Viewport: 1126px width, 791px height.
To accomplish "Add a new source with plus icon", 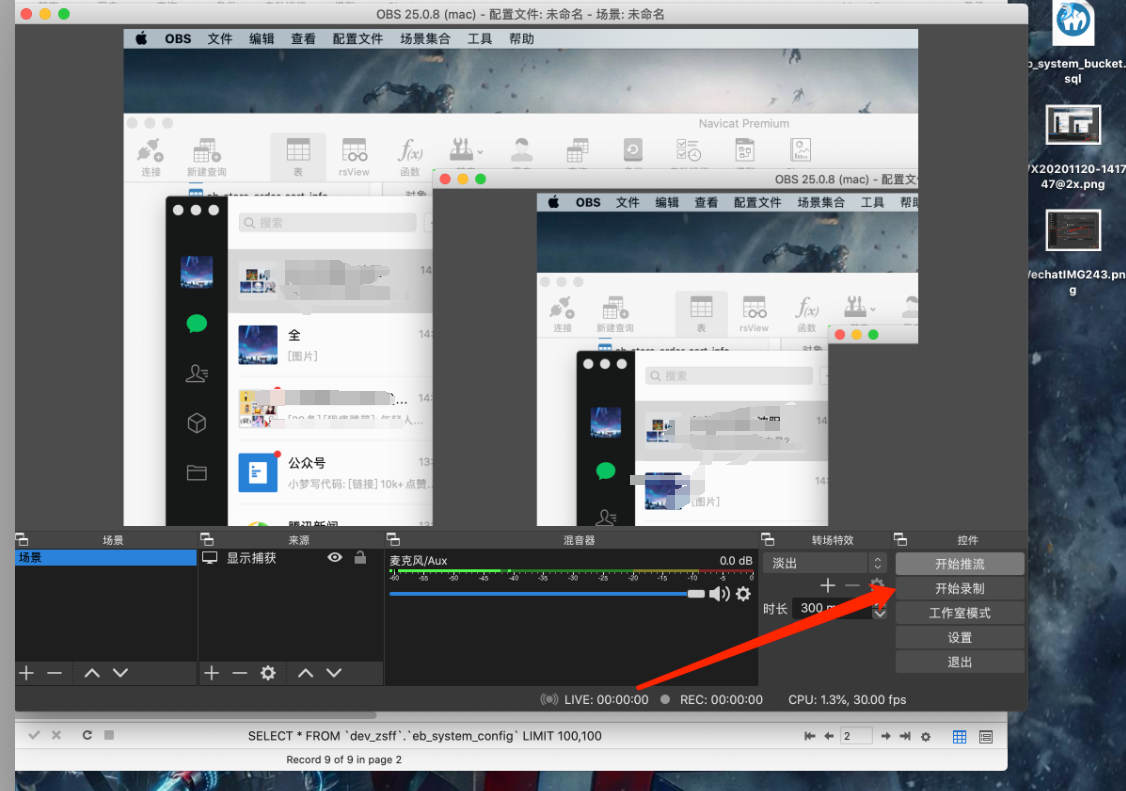I will (x=211, y=673).
